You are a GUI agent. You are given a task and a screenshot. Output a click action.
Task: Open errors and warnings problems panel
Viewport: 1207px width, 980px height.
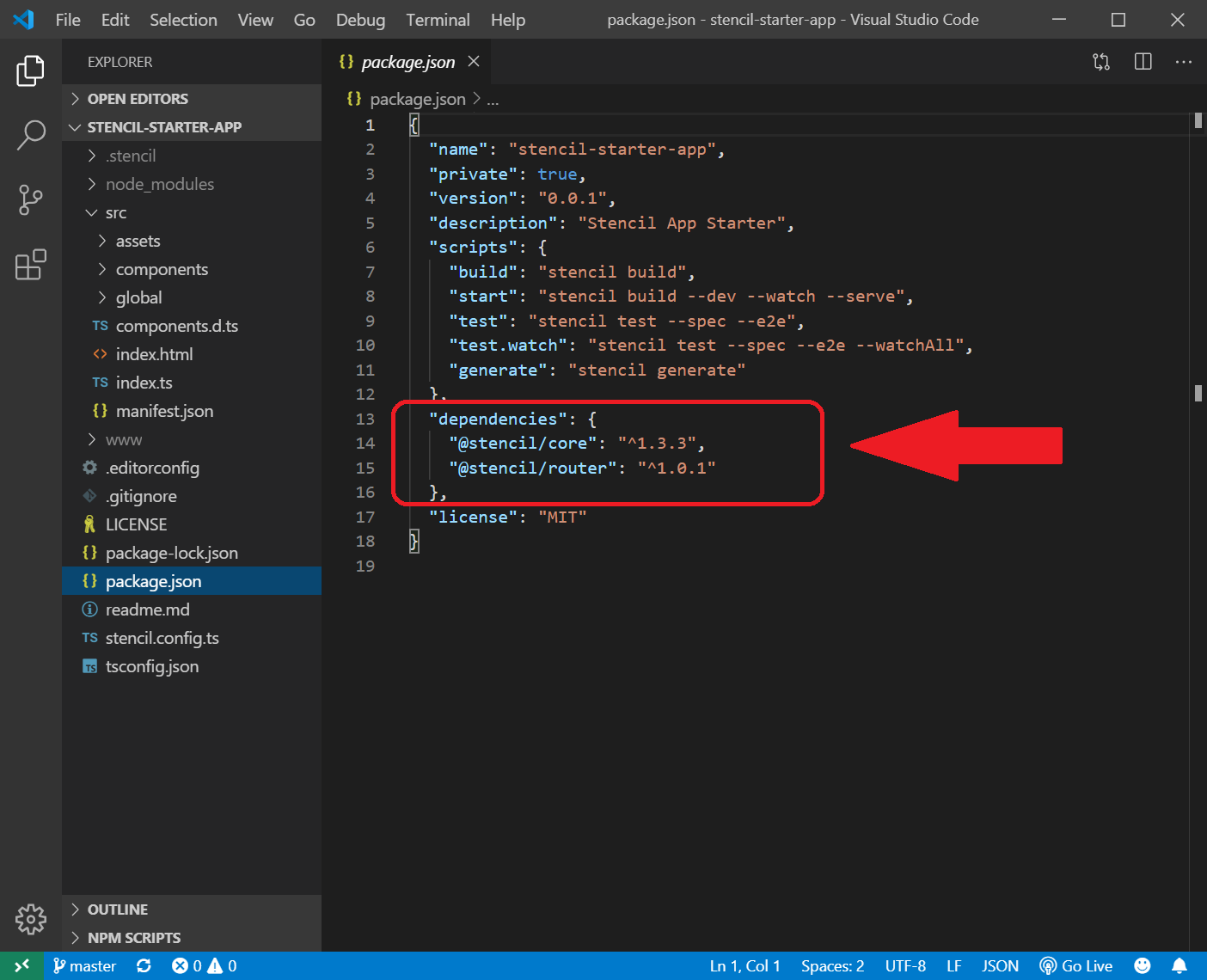click(x=205, y=966)
